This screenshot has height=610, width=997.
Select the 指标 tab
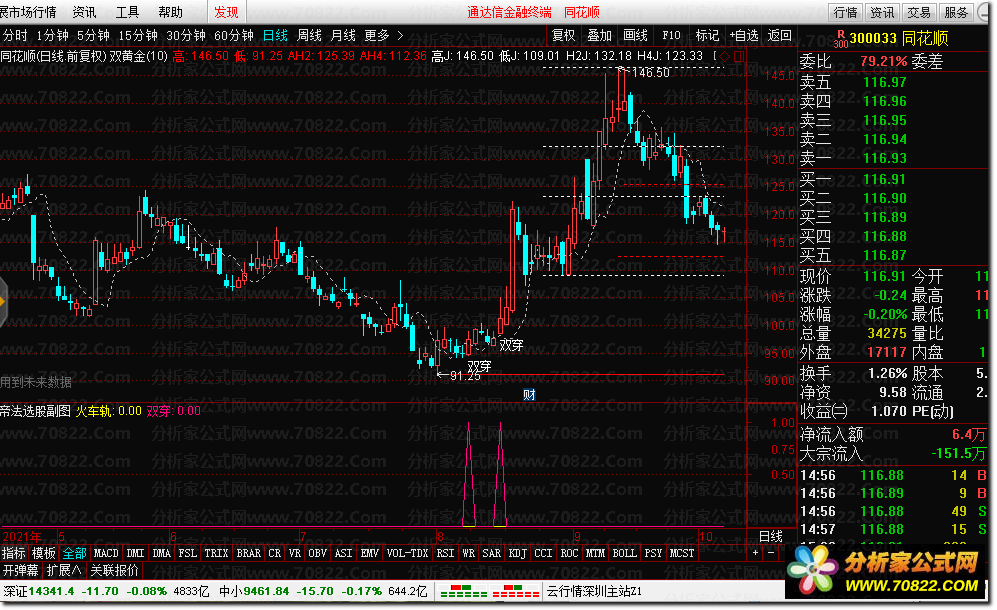click(x=14, y=553)
